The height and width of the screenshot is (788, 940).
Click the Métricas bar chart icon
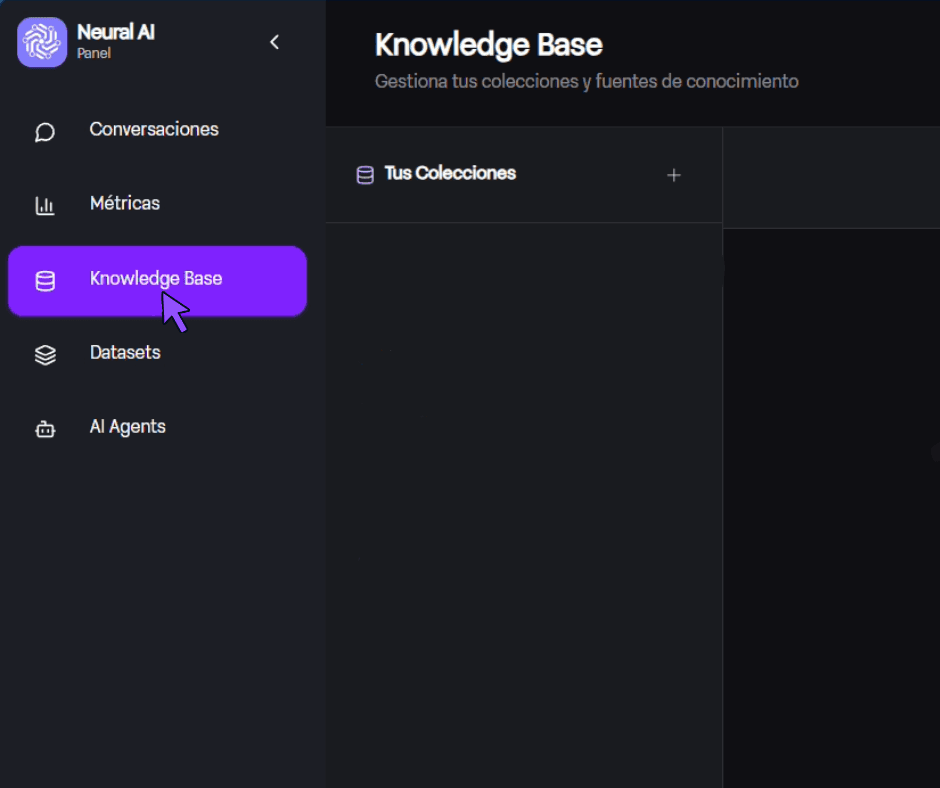click(x=45, y=206)
